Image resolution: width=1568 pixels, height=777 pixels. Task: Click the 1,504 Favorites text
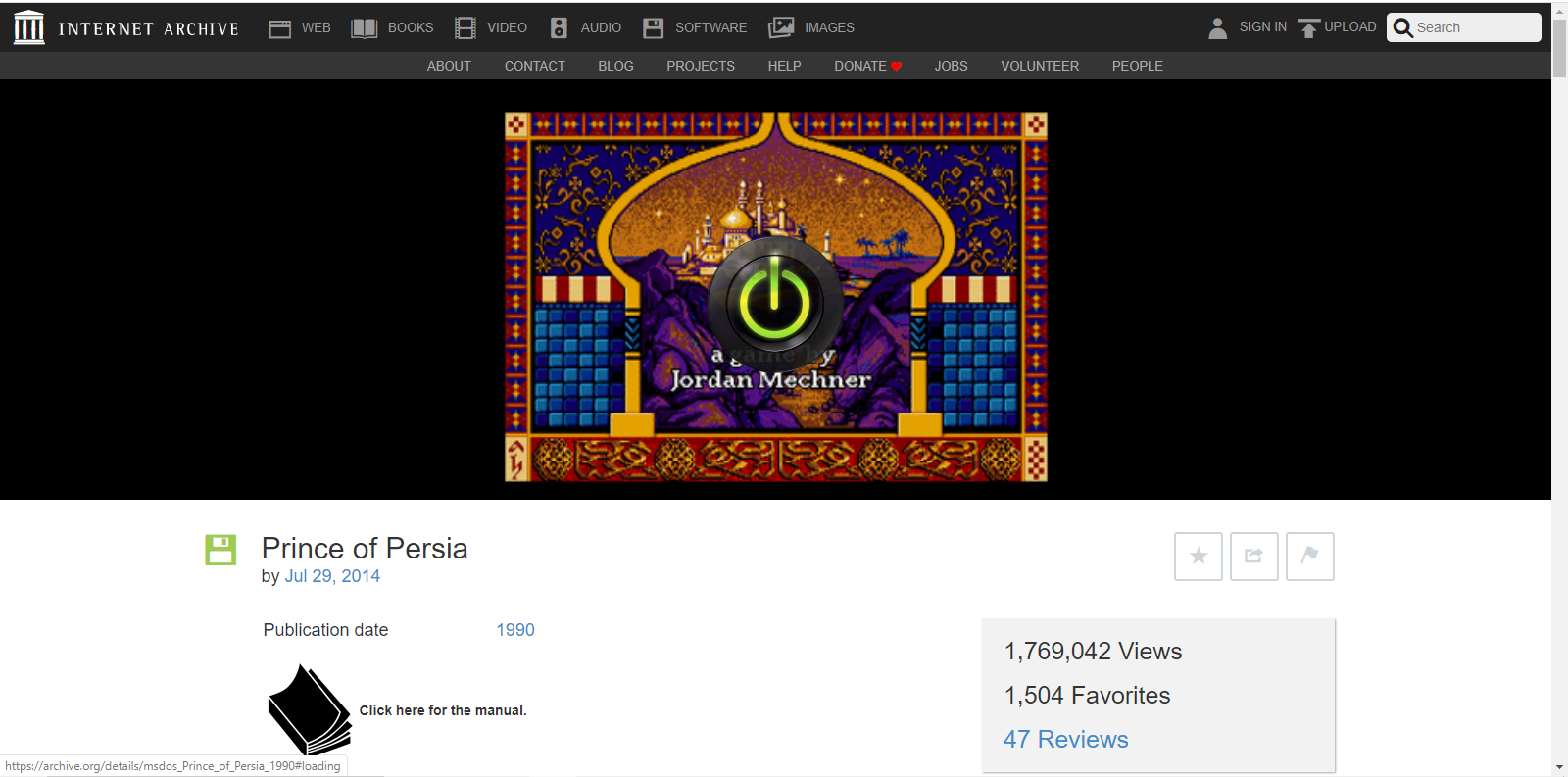1087,696
